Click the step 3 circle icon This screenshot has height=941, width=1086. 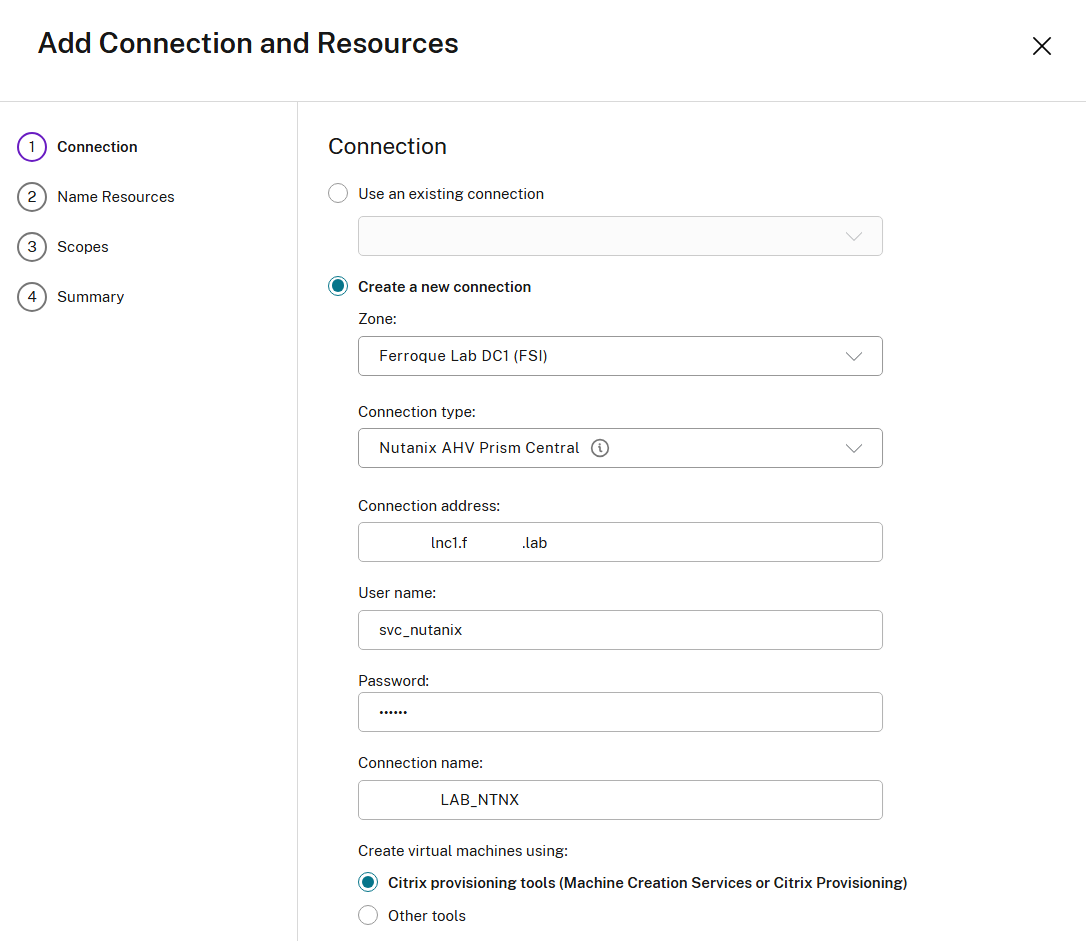(x=32, y=247)
